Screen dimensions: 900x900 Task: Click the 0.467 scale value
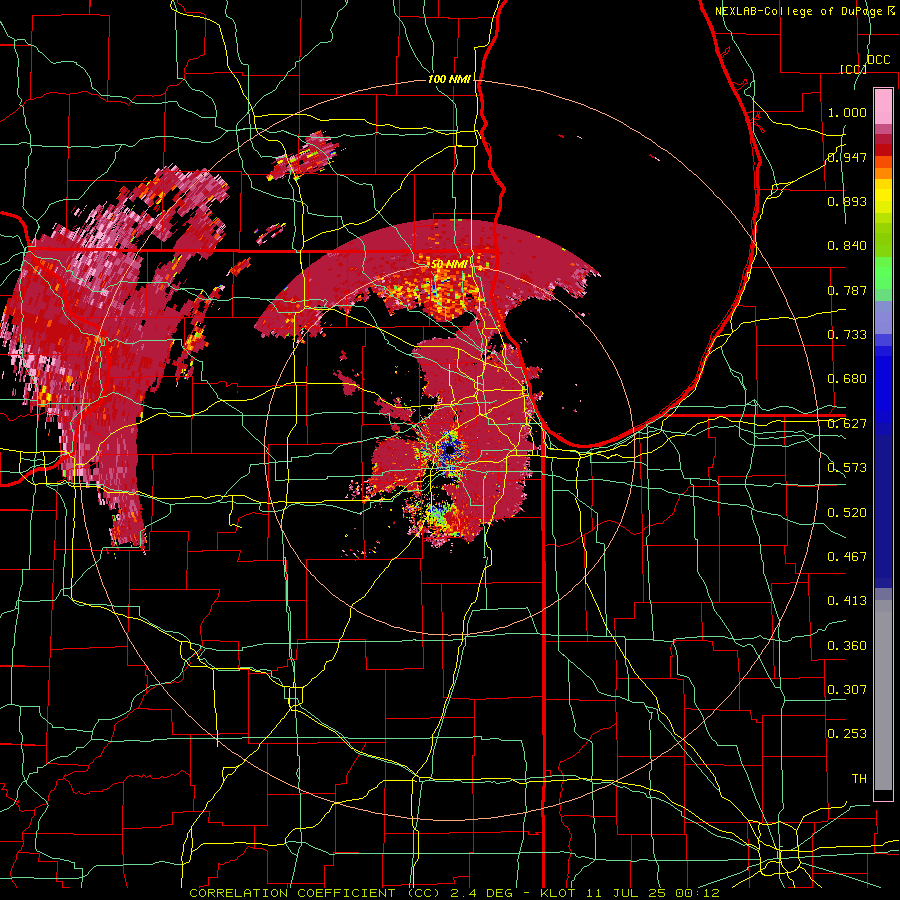(847, 557)
